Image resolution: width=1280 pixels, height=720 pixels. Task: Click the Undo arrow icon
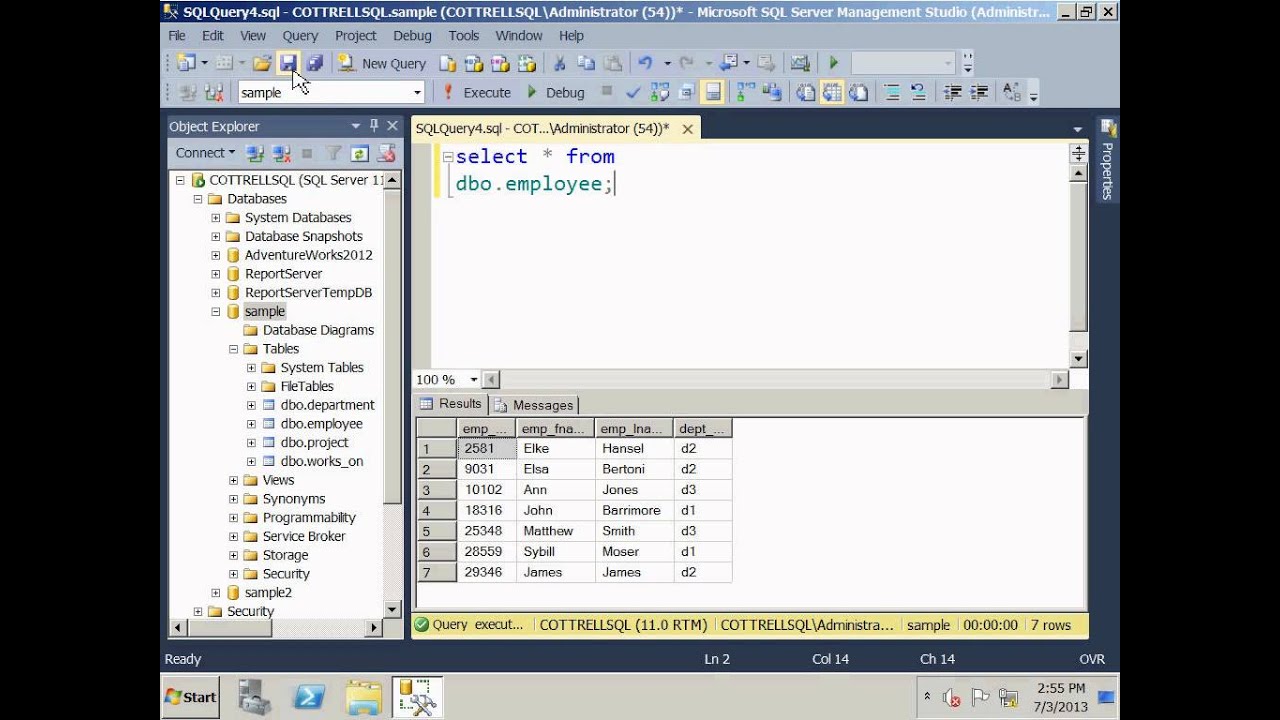(x=645, y=63)
